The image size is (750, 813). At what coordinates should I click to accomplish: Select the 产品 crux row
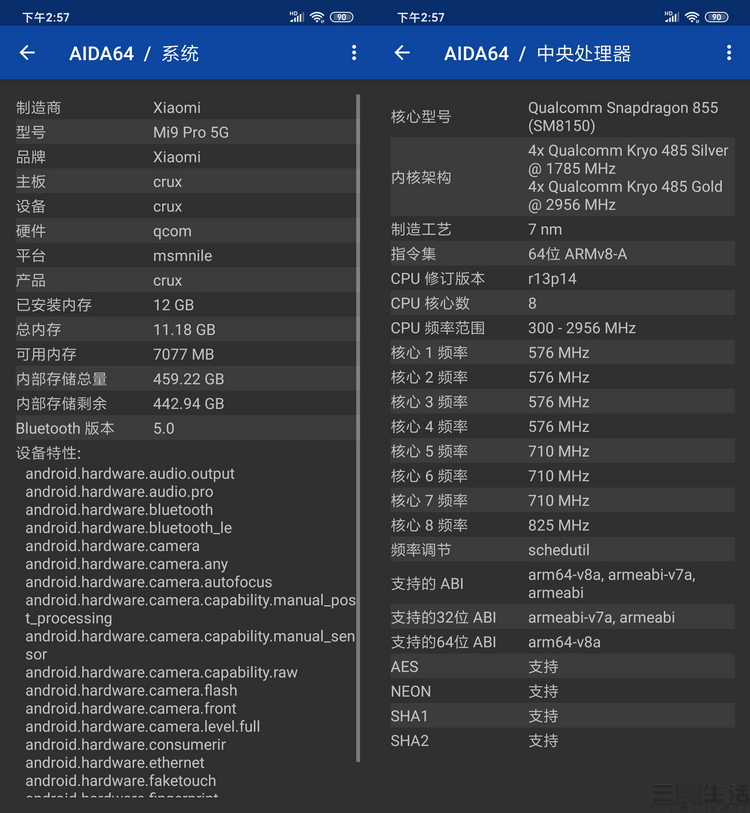click(186, 280)
